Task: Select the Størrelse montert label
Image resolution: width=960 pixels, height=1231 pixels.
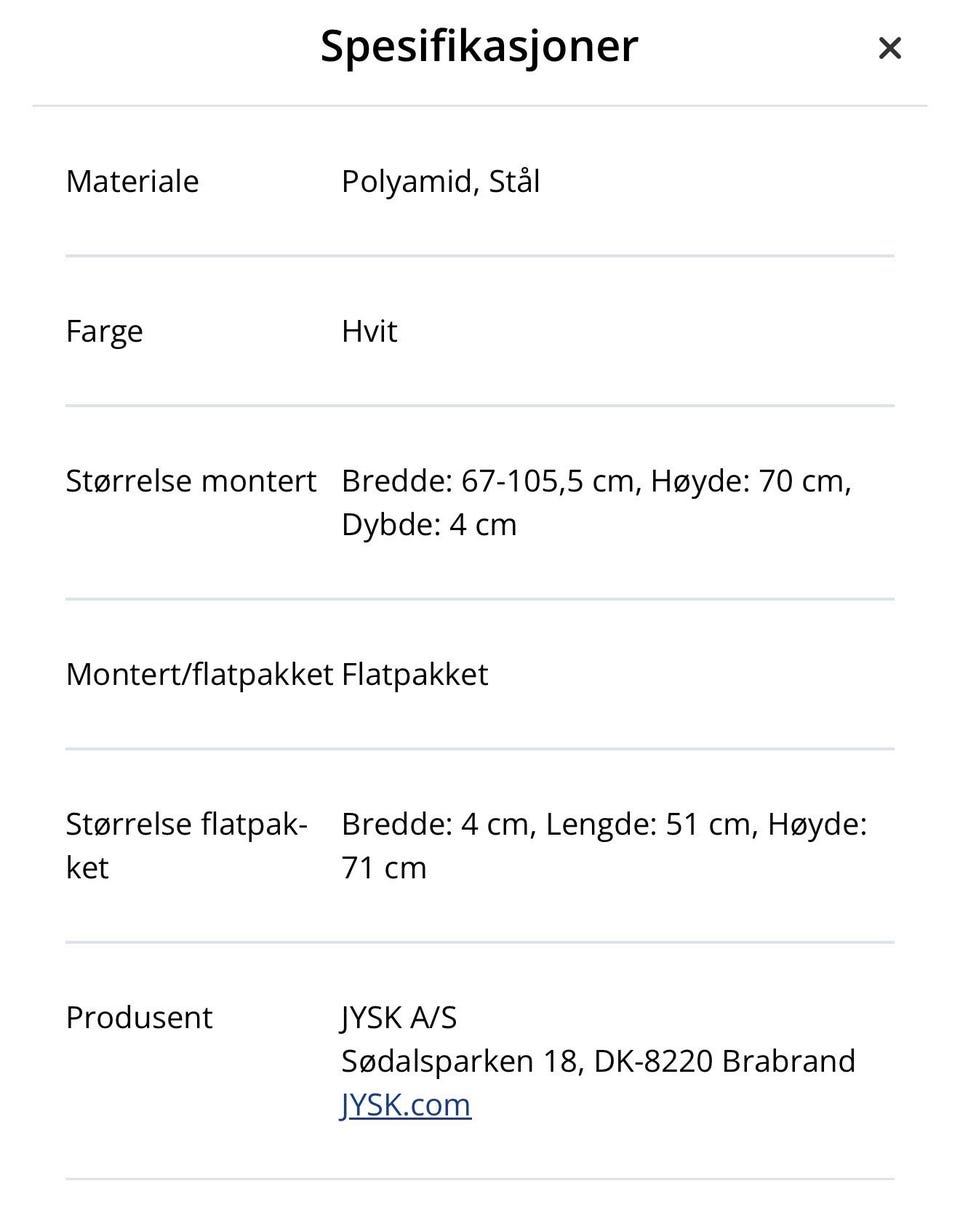Action: [x=191, y=481]
